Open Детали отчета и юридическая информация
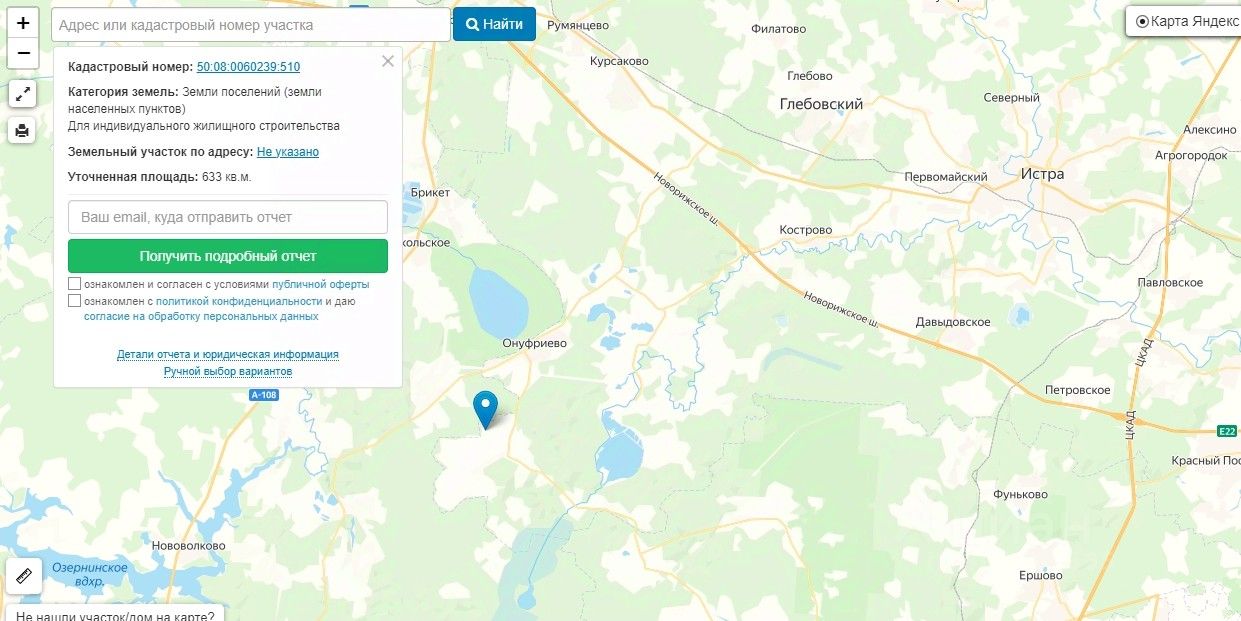This screenshot has width=1241, height=621. point(228,354)
